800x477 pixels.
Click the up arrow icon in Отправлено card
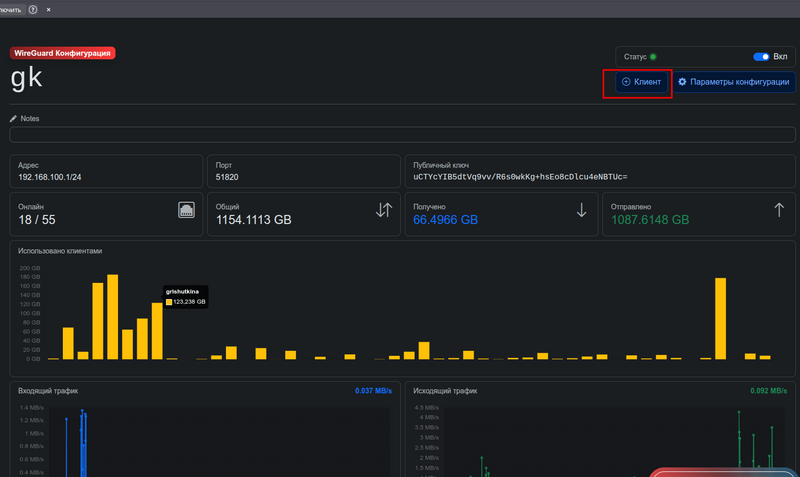779,210
